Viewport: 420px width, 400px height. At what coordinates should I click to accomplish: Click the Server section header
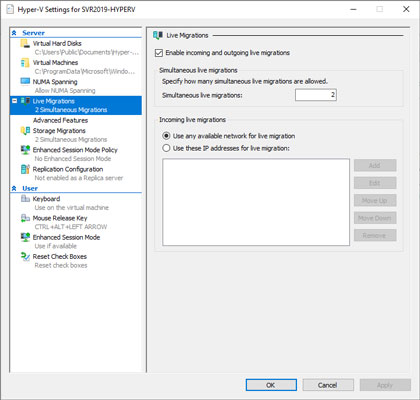(x=33, y=33)
